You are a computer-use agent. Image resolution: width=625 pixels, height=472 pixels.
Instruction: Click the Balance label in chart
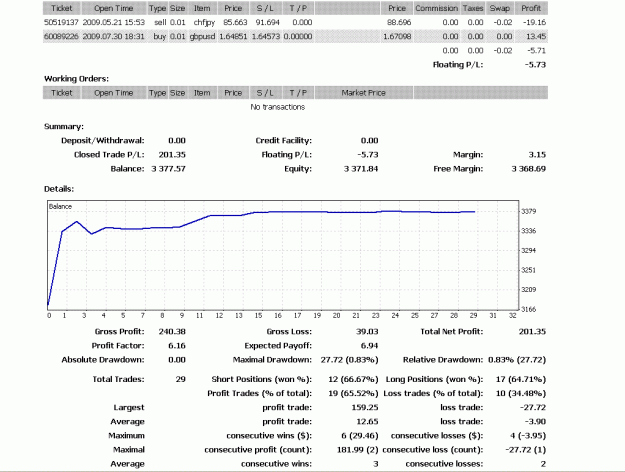[61, 206]
